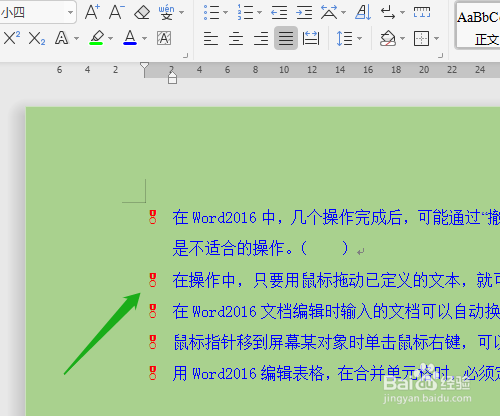
Task: Toggle subscript X₂ formatting
Action: pyautogui.click(x=37, y=38)
